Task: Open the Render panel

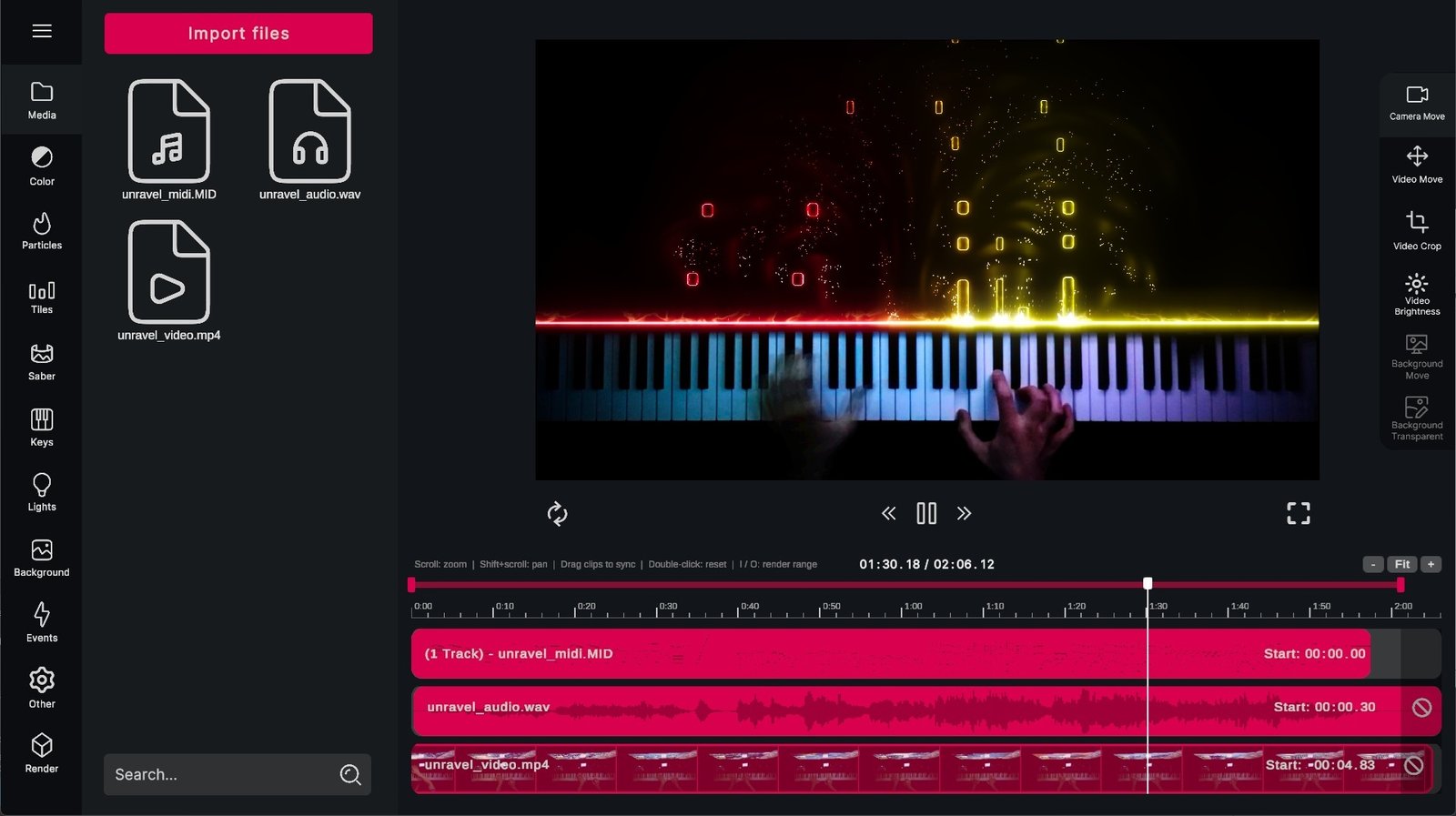Action: (42, 754)
